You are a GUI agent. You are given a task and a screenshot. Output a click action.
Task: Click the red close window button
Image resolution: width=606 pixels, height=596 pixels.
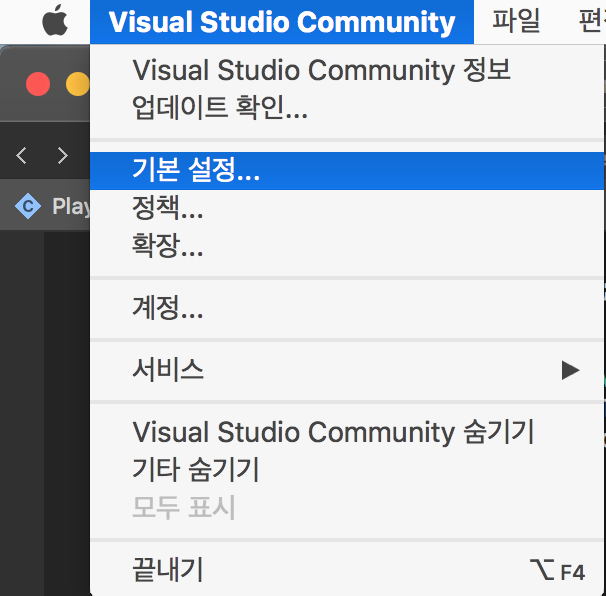[38, 84]
